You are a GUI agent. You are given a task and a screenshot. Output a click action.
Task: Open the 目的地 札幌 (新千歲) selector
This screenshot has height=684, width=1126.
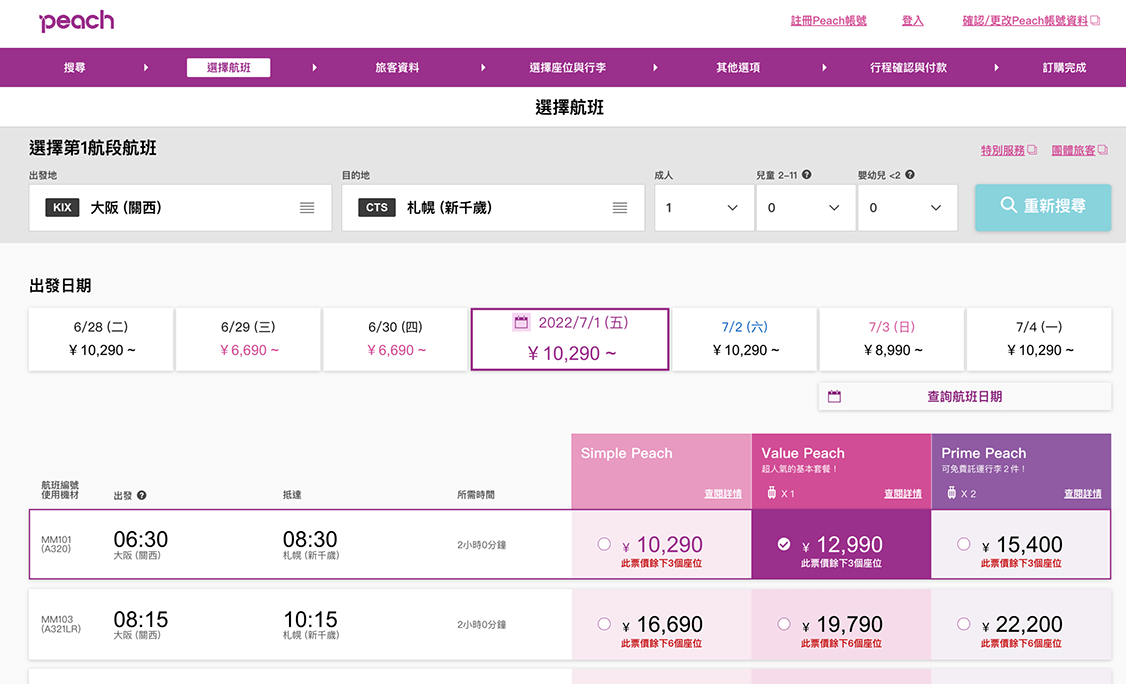(x=493, y=208)
